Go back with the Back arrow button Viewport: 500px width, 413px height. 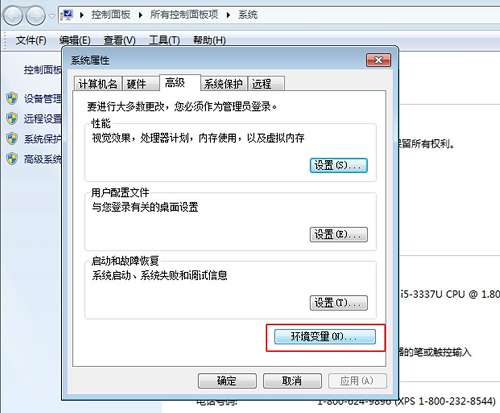coord(13,15)
